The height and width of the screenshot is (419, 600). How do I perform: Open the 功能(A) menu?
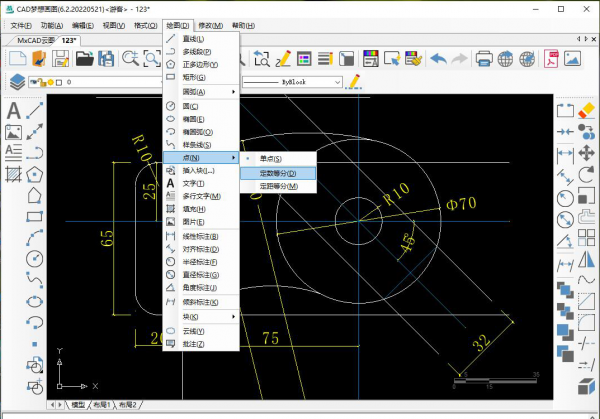(x=52, y=26)
